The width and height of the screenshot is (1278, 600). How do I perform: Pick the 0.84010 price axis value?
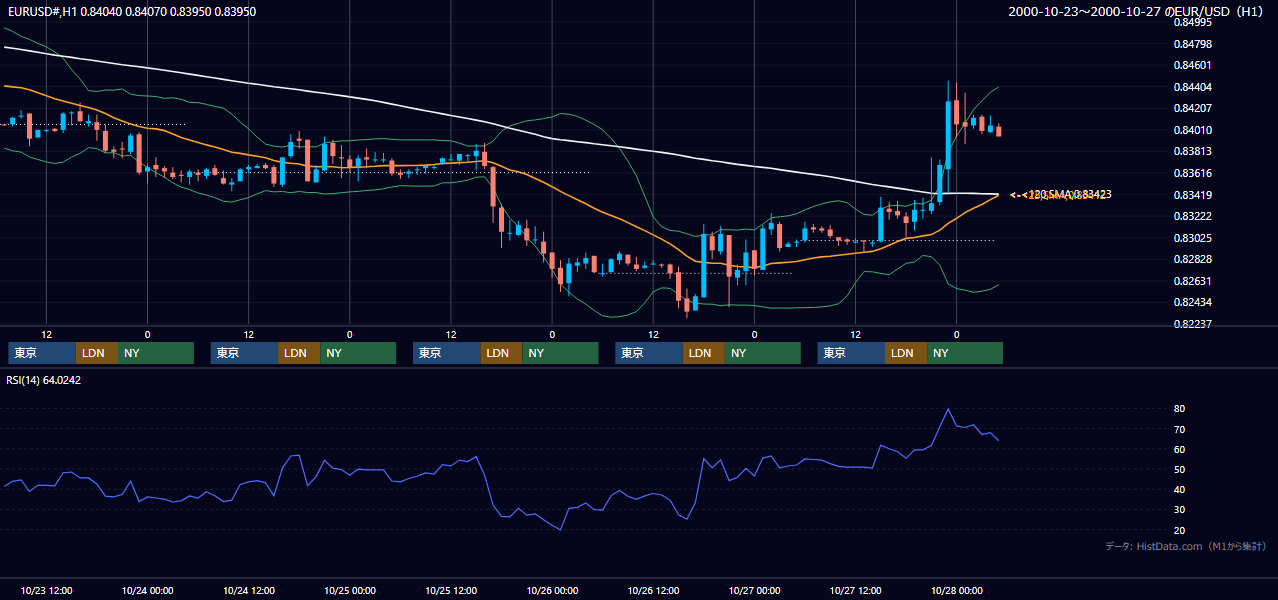(1192, 130)
